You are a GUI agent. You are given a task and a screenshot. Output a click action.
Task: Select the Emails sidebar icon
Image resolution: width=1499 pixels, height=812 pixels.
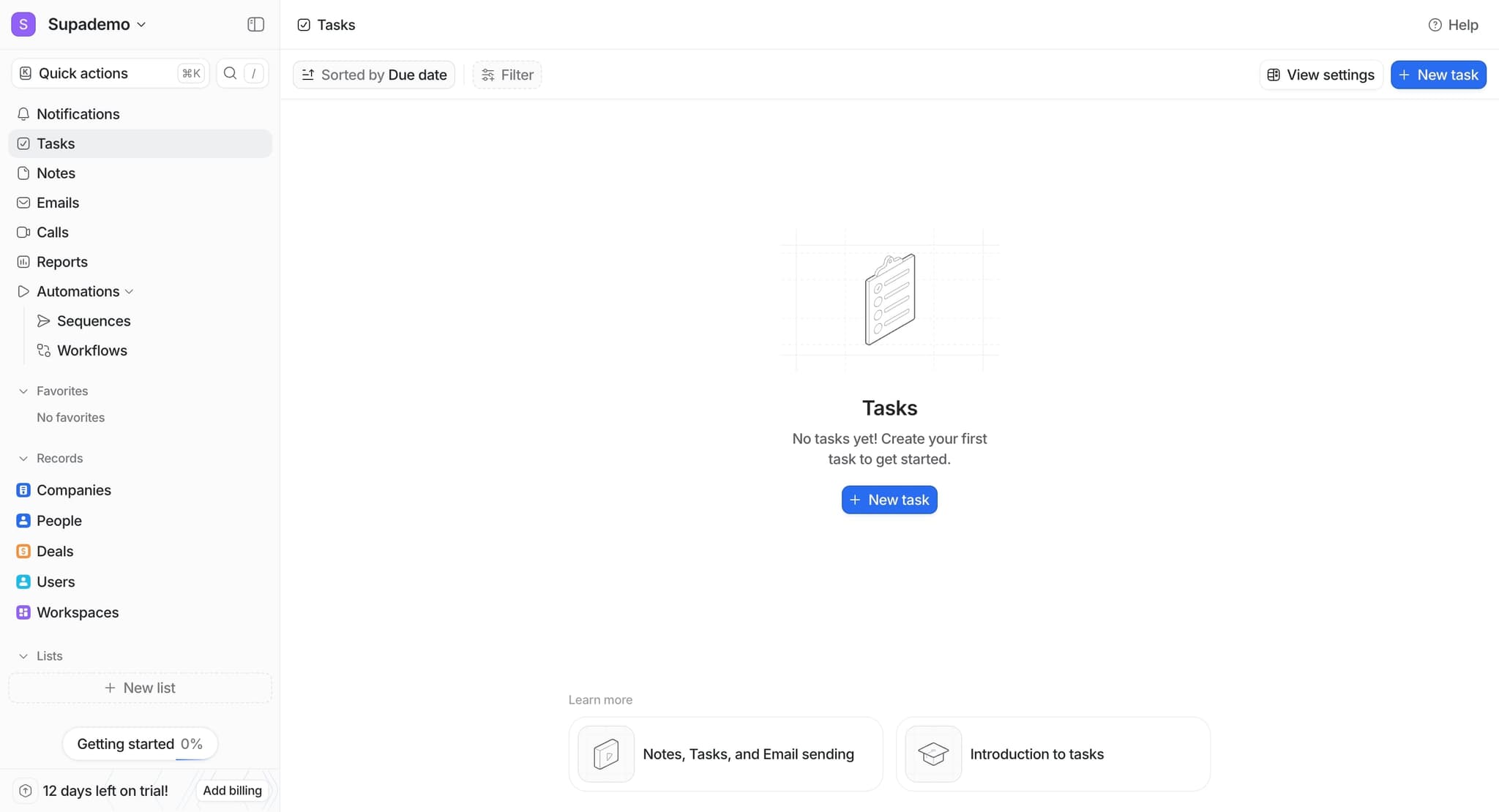coord(23,203)
